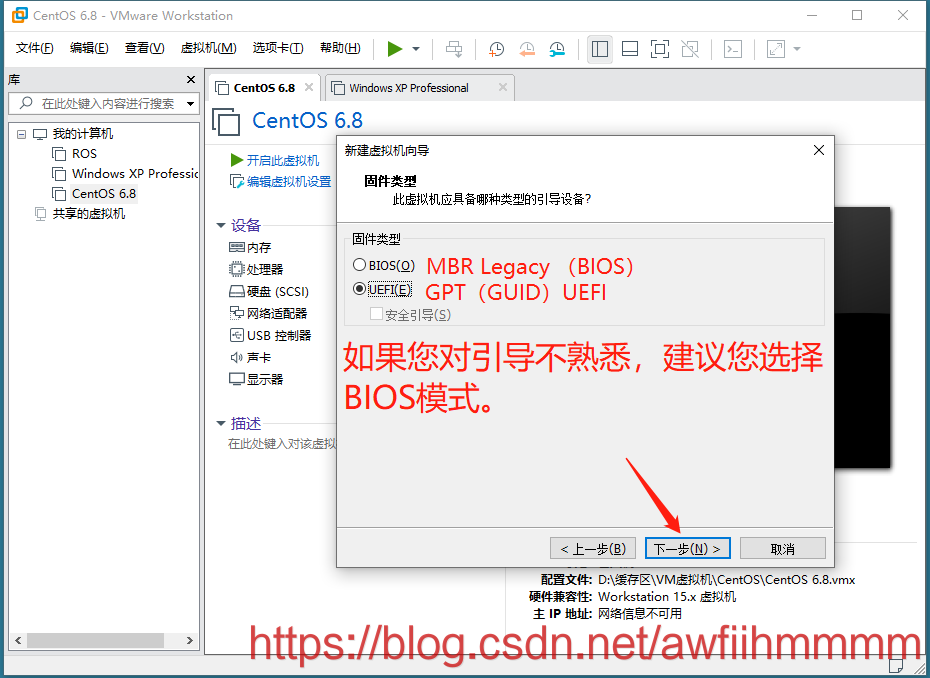
Task: Click the library scrollbar left arrow
Action: pos(18,640)
